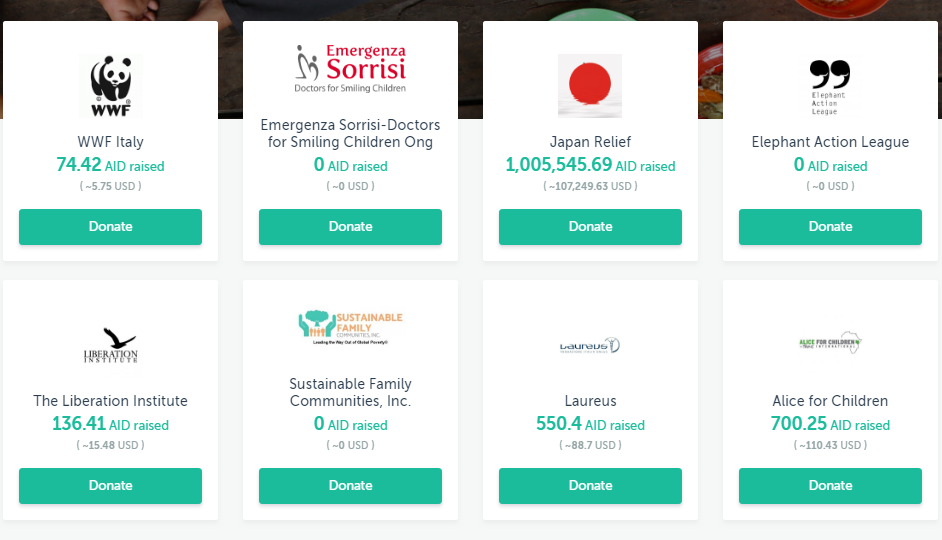Donate to The Liberation Institute
The height and width of the screenshot is (540, 942).
pyautogui.click(x=110, y=486)
